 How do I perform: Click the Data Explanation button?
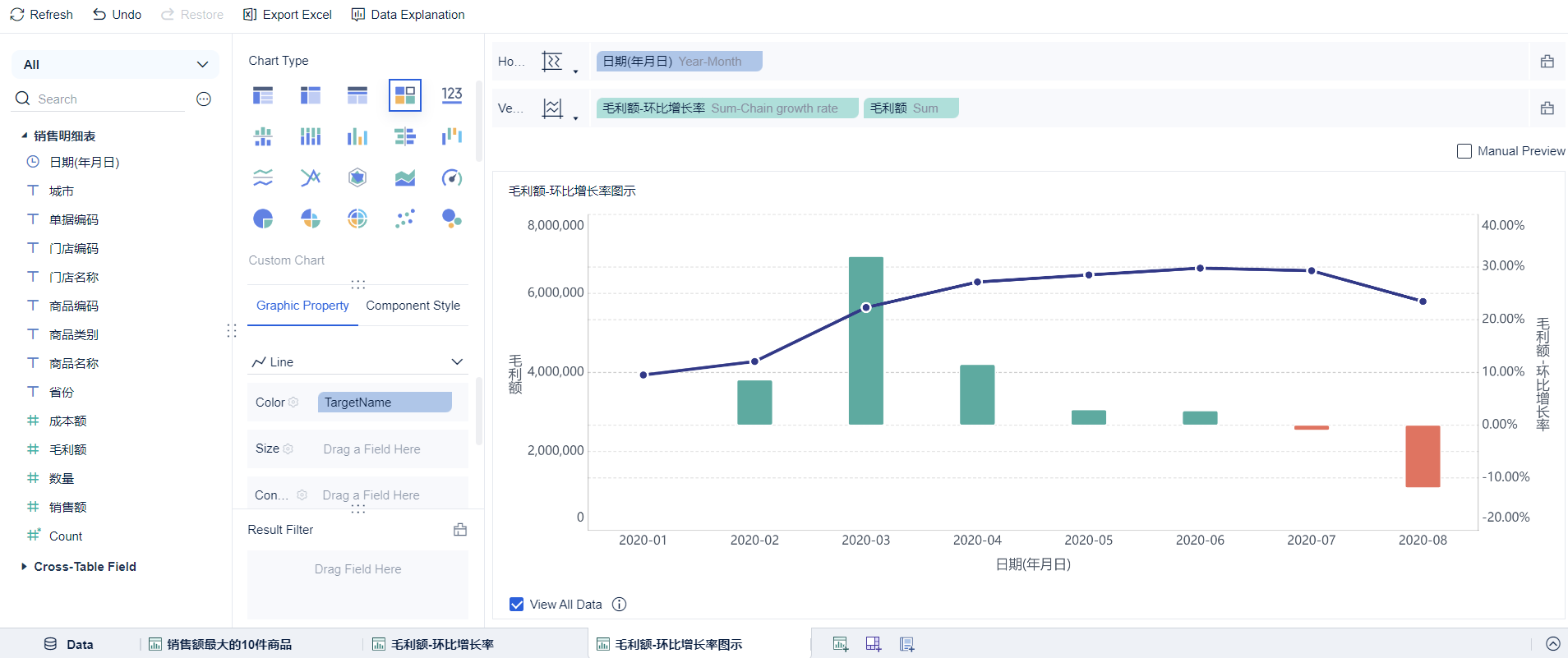[x=408, y=15]
